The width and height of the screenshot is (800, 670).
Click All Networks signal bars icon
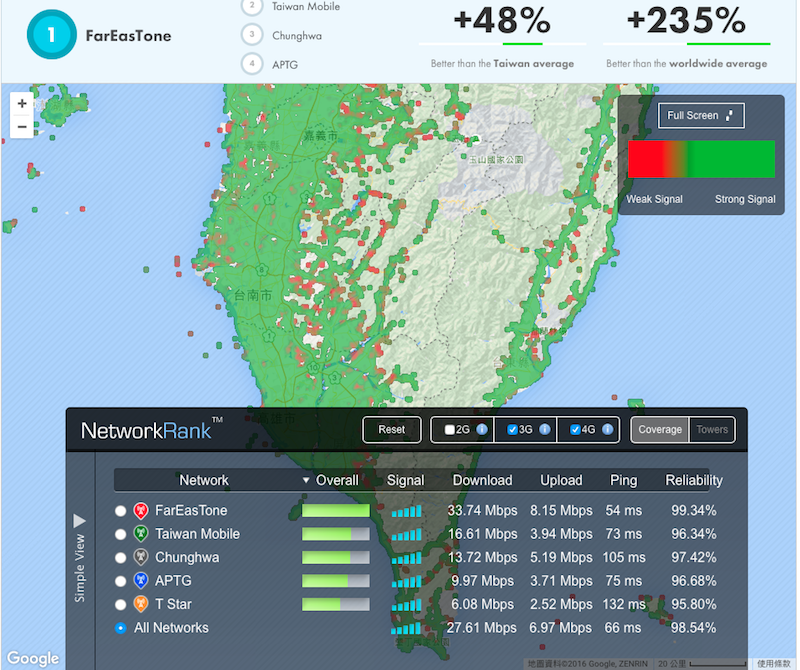pyautogui.click(x=406, y=628)
